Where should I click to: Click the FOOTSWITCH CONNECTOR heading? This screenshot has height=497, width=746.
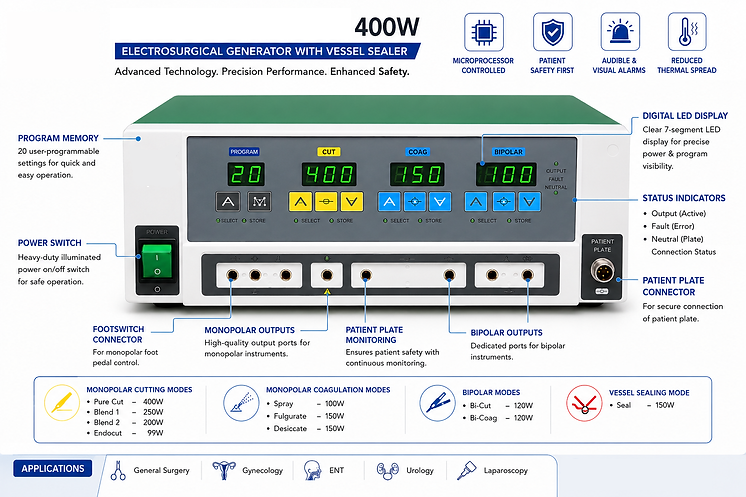(x=118, y=334)
